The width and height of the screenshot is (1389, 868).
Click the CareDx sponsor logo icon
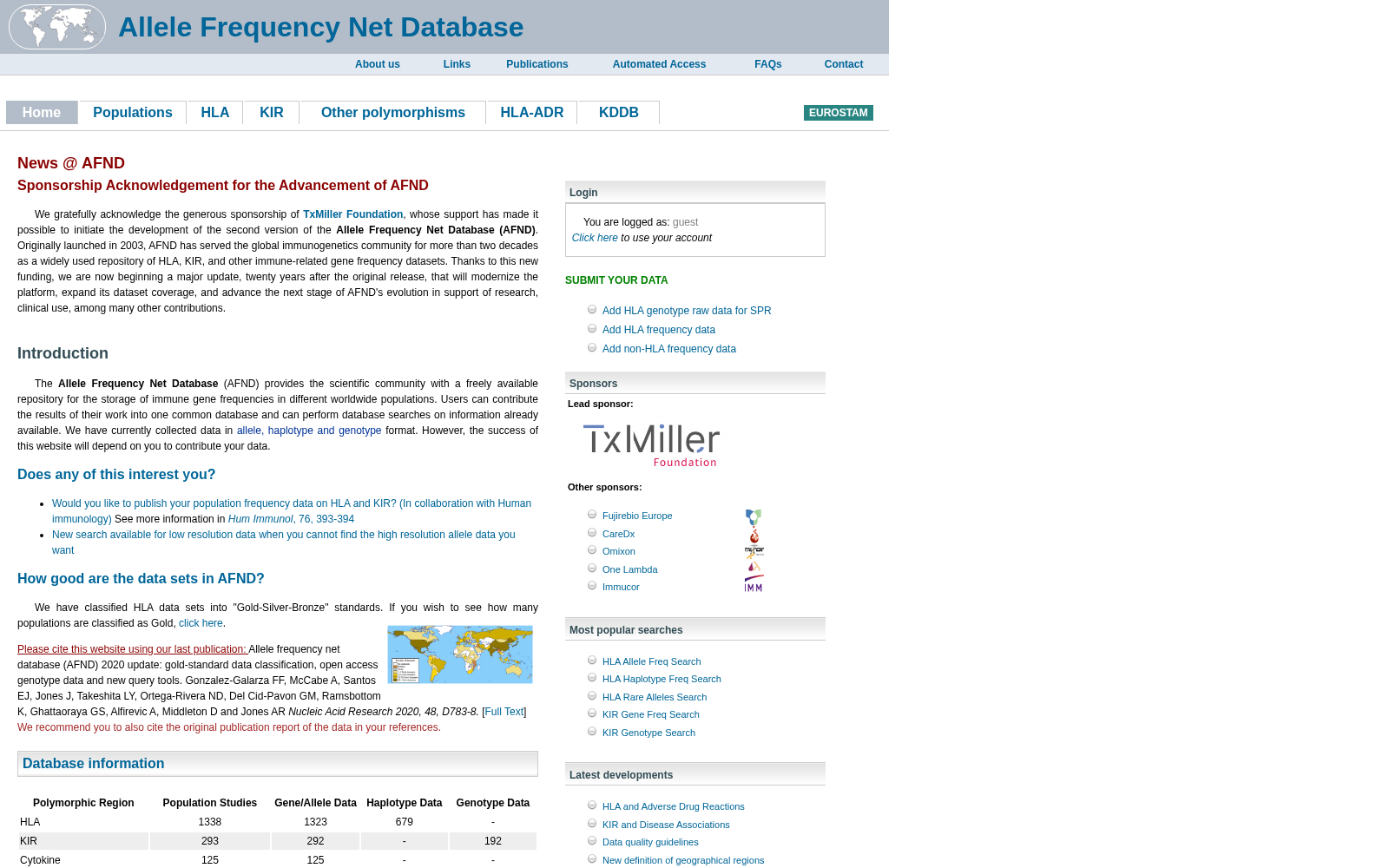click(754, 536)
